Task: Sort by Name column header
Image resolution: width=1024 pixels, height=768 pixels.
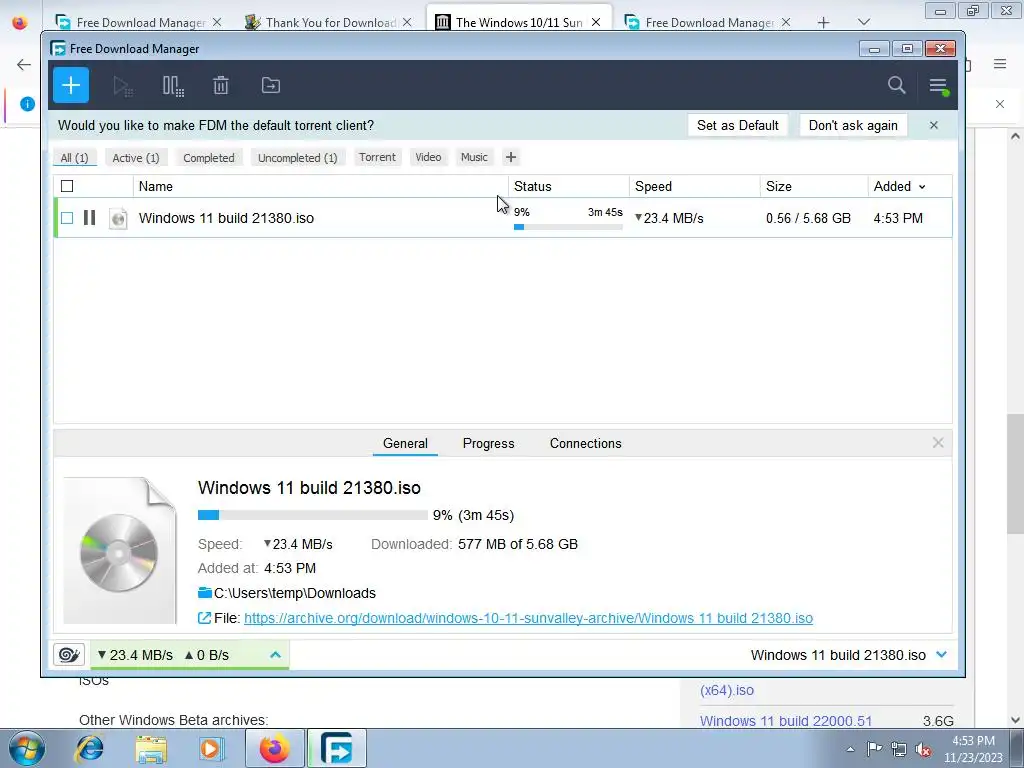Action: 321,186
